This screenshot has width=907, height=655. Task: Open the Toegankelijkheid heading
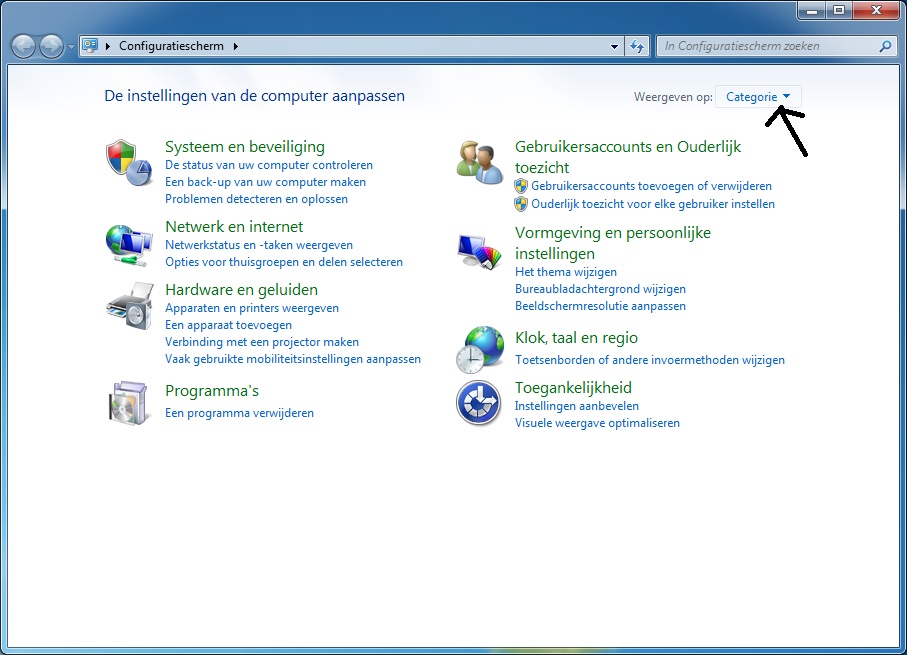tap(573, 388)
